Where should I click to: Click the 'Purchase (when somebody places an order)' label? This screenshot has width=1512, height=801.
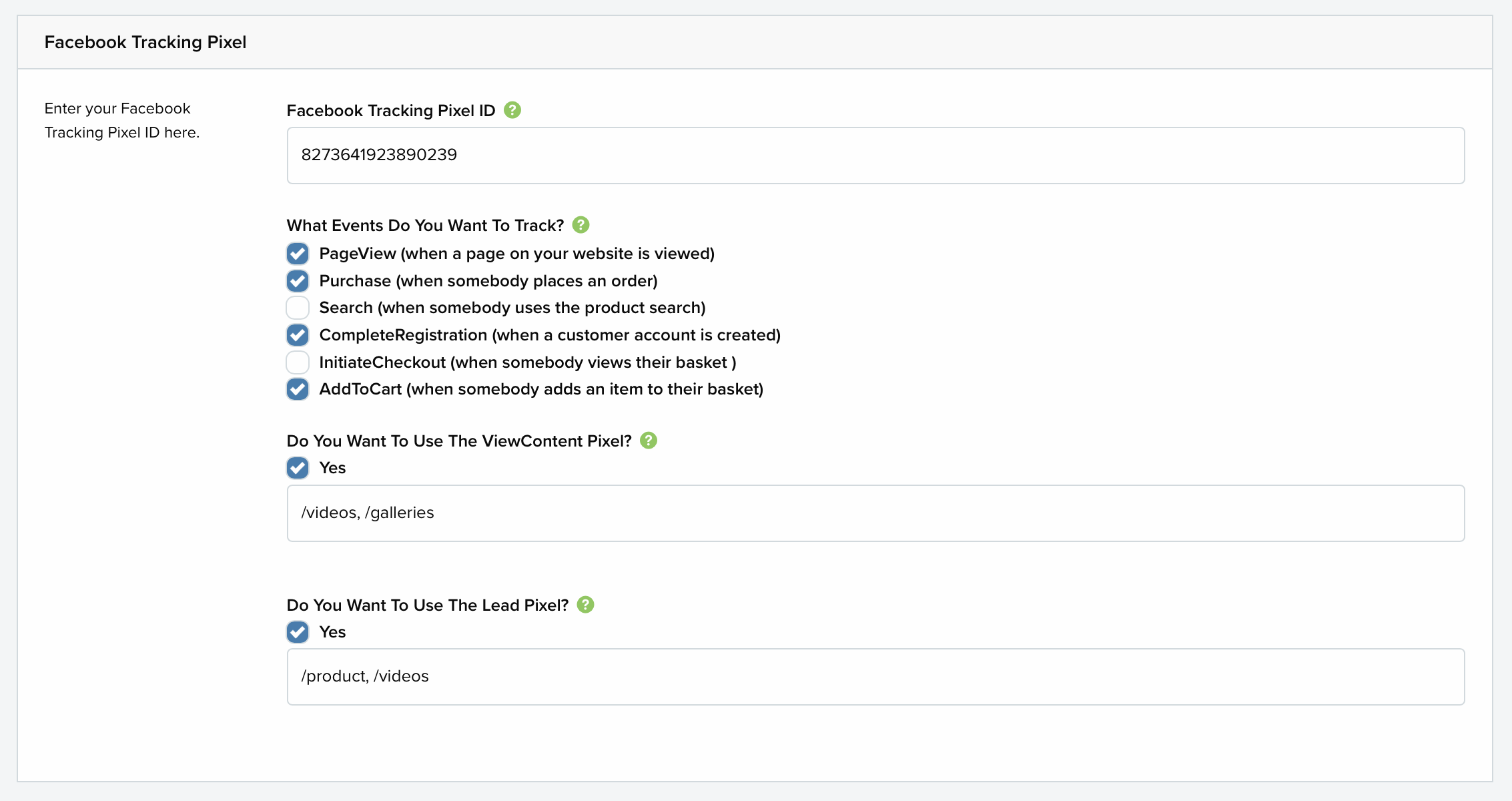click(x=488, y=281)
